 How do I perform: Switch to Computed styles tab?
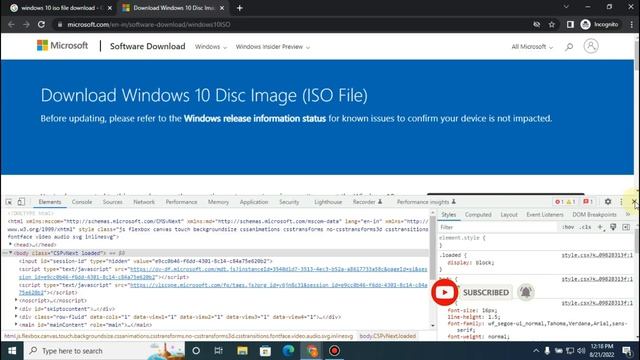click(478, 215)
